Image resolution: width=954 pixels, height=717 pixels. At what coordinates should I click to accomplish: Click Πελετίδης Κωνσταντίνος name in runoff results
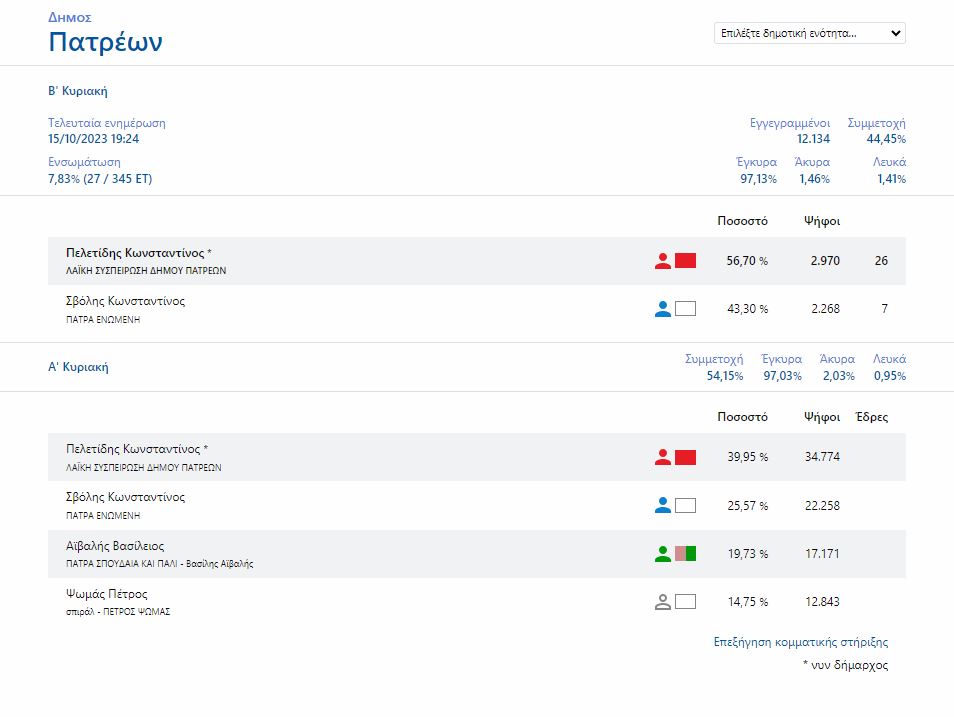tap(135, 253)
